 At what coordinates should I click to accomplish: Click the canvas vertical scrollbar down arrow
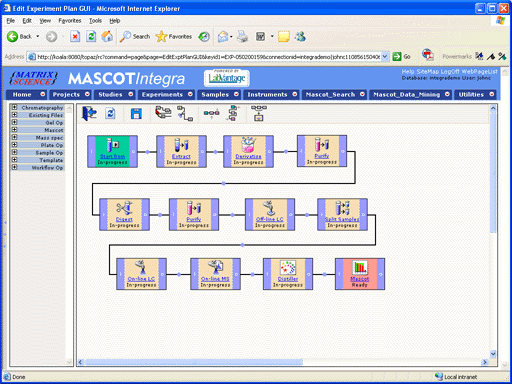493,354
